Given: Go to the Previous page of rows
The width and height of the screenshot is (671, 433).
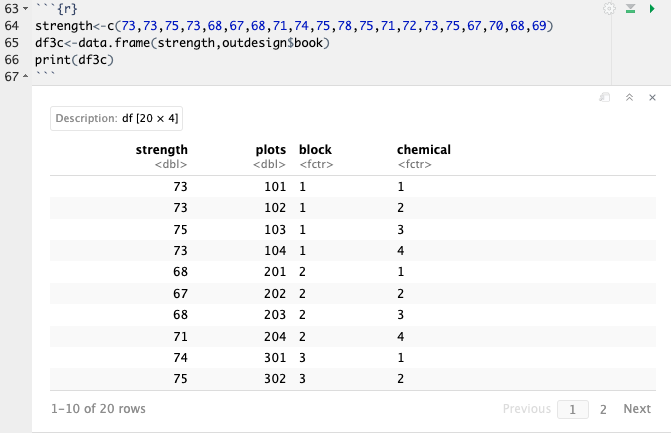Looking at the screenshot, I should click(526, 409).
